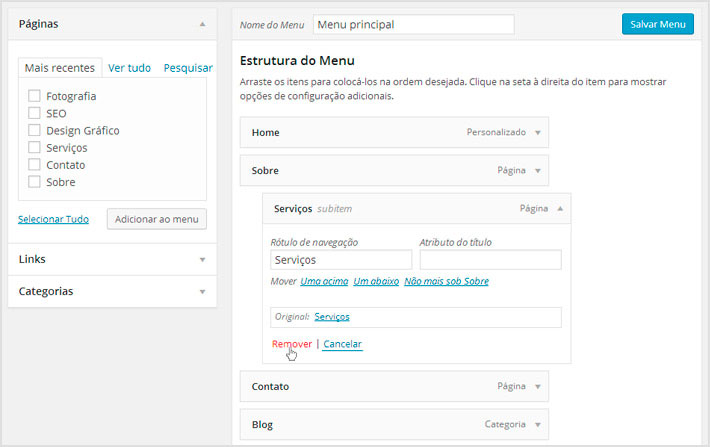Focus the Nome do Menu field

(414, 24)
